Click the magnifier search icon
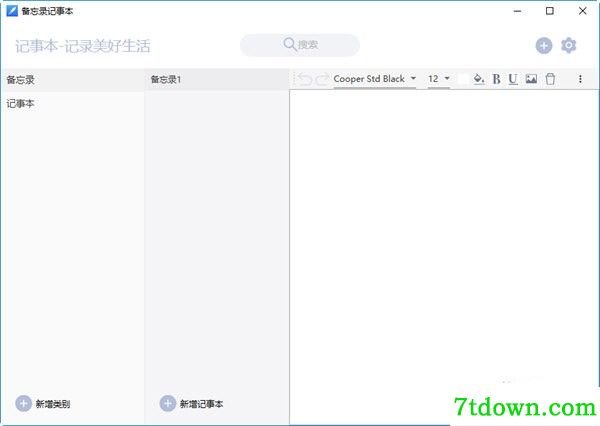 click(290, 44)
